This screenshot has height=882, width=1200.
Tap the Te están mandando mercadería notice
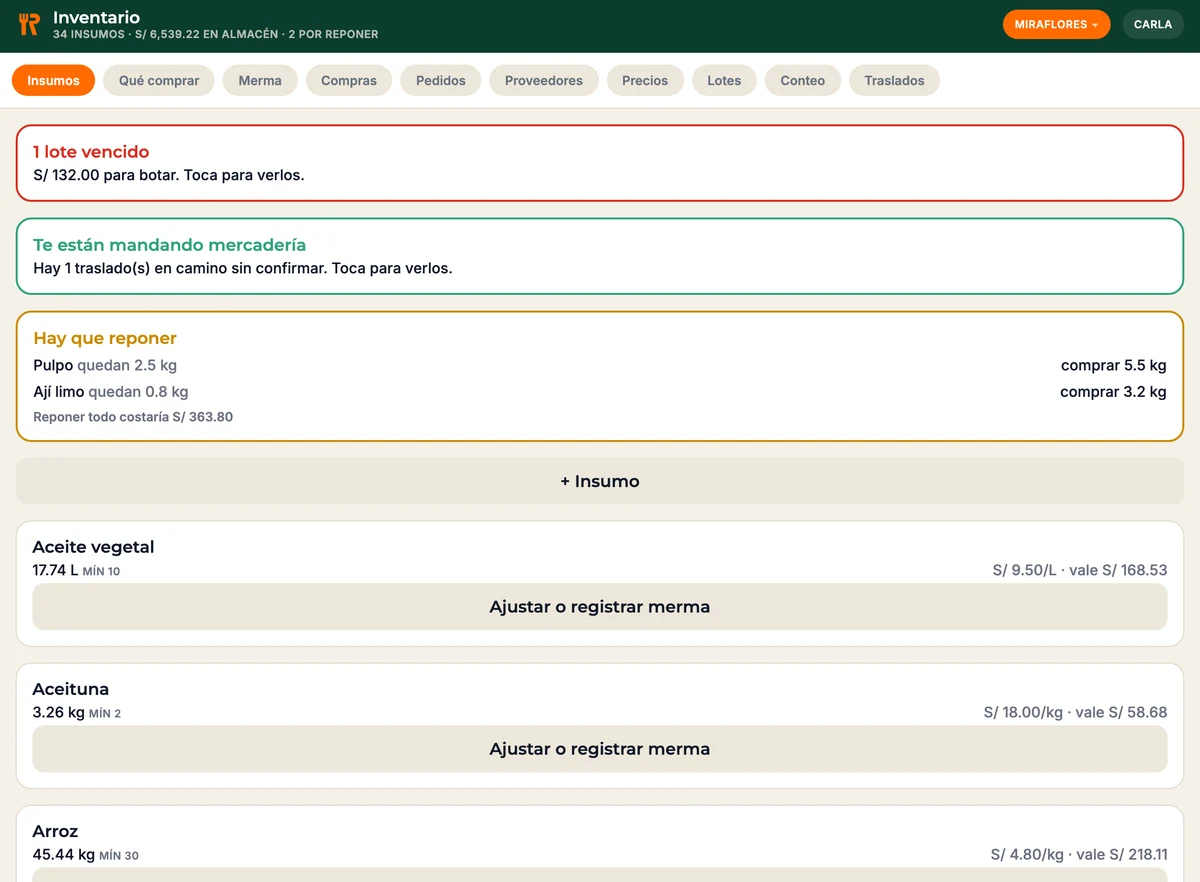pyautogui.click(x=600, y=256)
